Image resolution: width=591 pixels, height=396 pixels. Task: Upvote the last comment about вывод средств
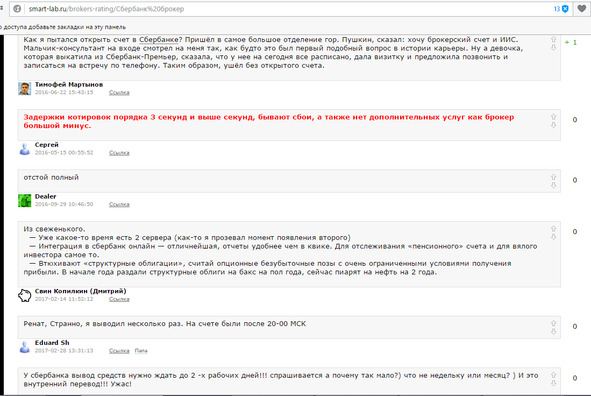pos(553,375)
